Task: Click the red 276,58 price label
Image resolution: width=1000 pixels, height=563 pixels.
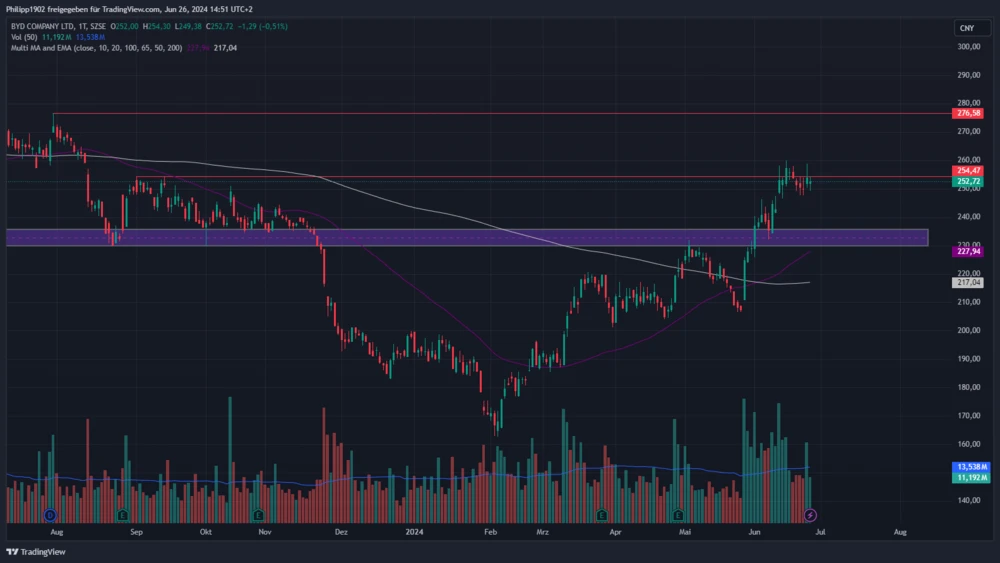Action: (x=968, y=114)
